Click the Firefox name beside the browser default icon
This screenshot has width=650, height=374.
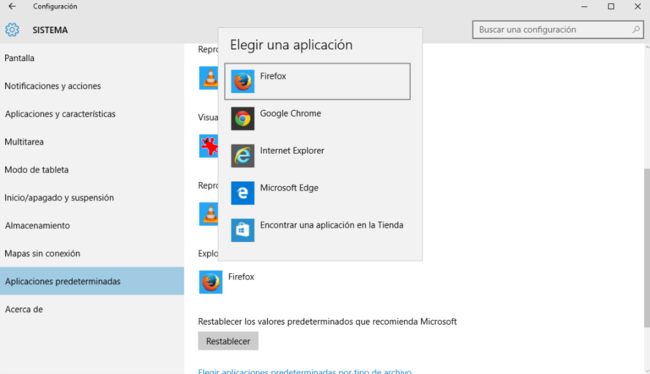click(241, 277)
